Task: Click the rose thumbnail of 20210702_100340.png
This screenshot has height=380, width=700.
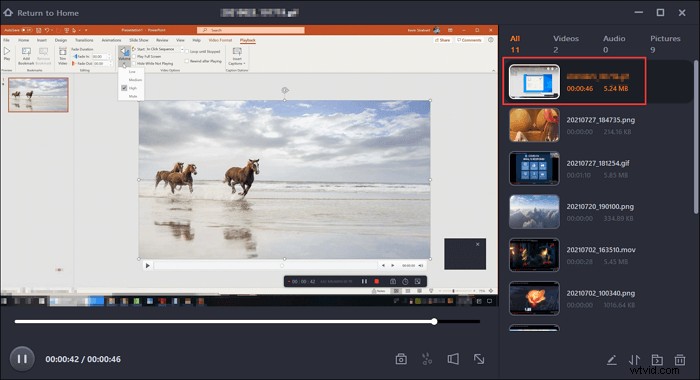Action: 534,298
